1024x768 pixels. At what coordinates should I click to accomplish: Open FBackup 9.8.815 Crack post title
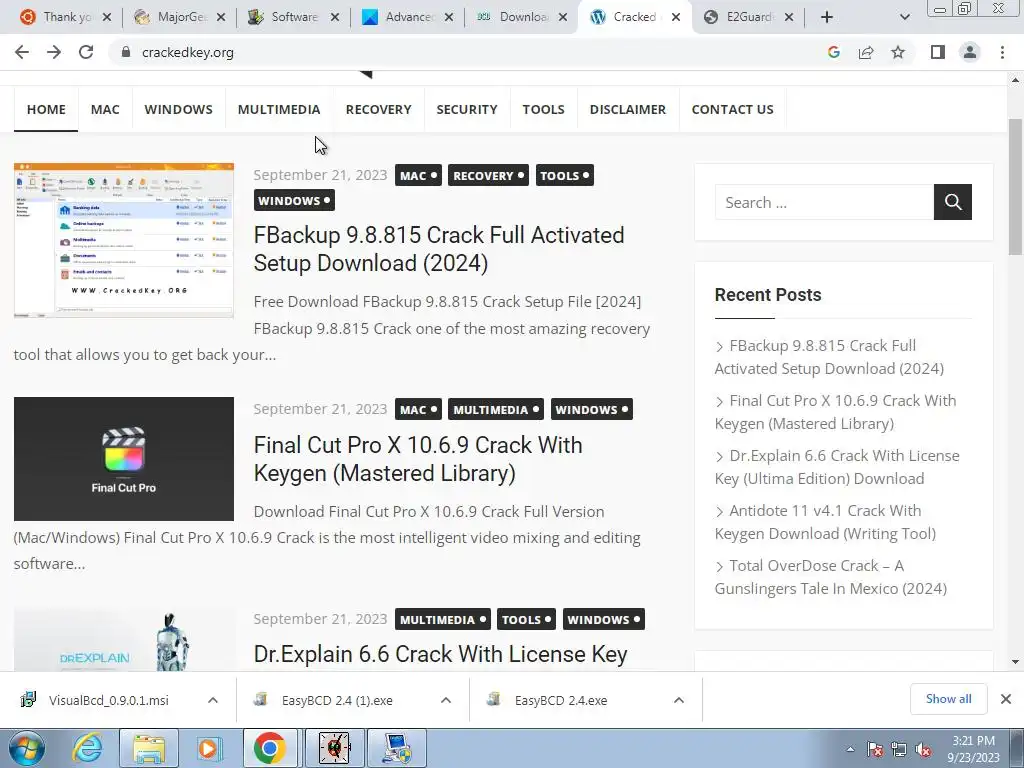(x=439, y=249)
